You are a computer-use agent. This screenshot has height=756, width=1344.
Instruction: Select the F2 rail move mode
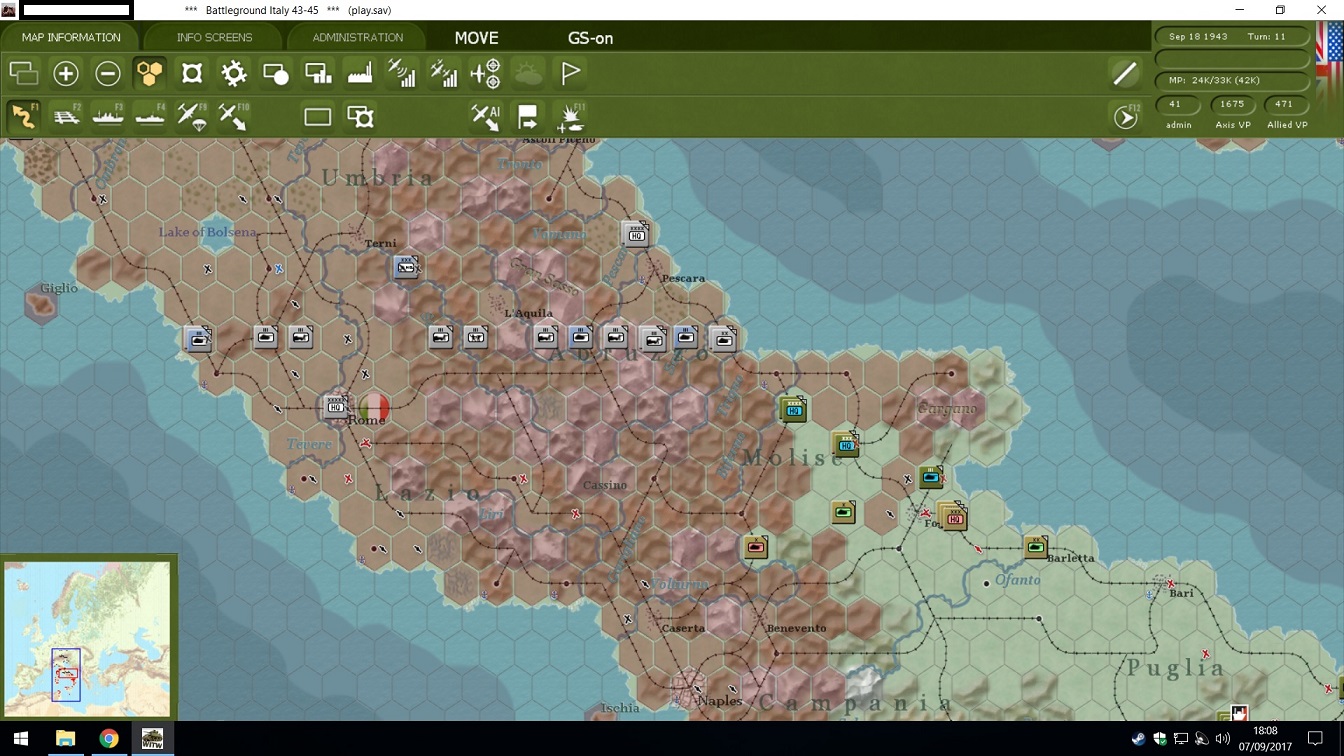tap(66, 116)
